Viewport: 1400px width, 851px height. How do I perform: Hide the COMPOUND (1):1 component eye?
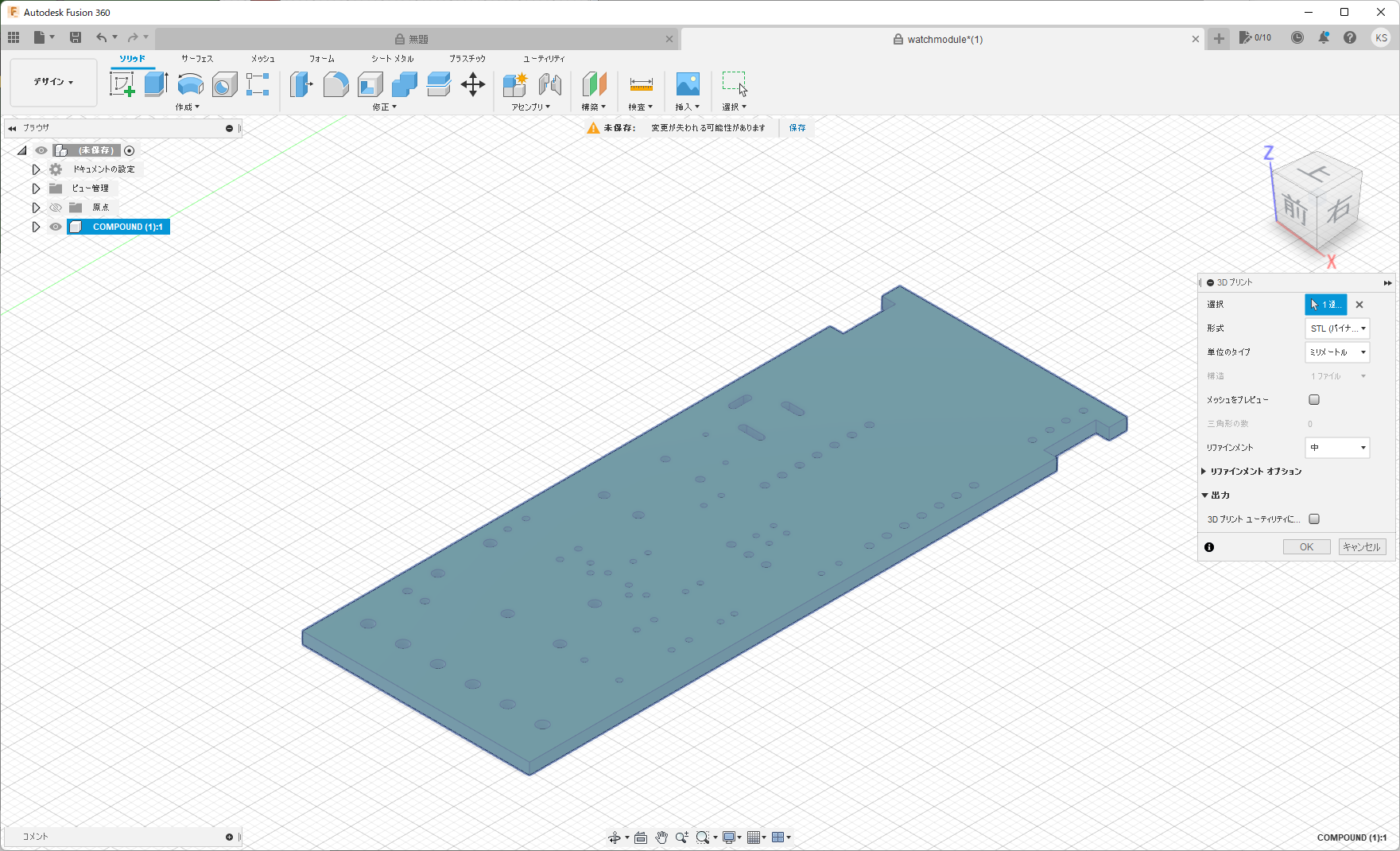pyautogui.click(x=56, y=227)
